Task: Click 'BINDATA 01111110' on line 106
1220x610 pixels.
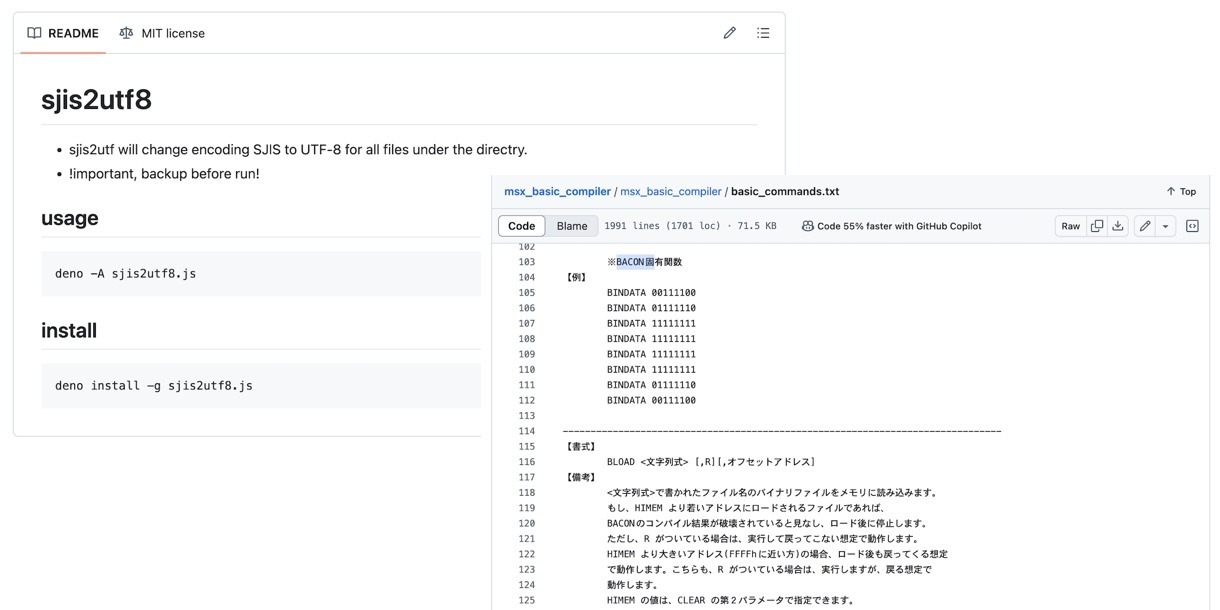Action: point(651,308)
